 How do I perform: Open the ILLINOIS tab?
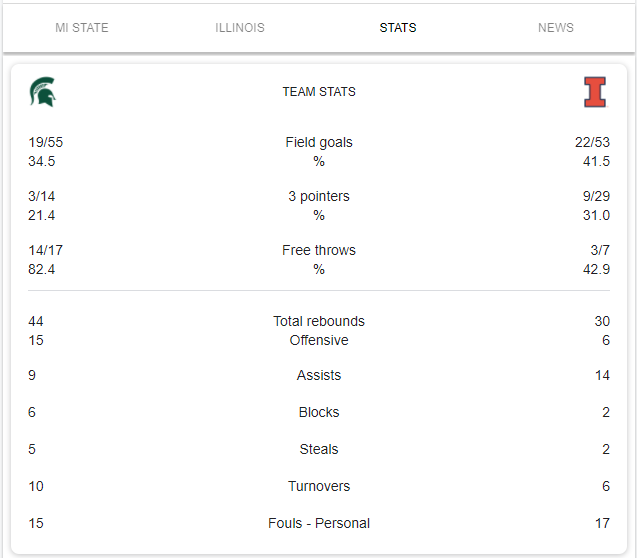240,28
